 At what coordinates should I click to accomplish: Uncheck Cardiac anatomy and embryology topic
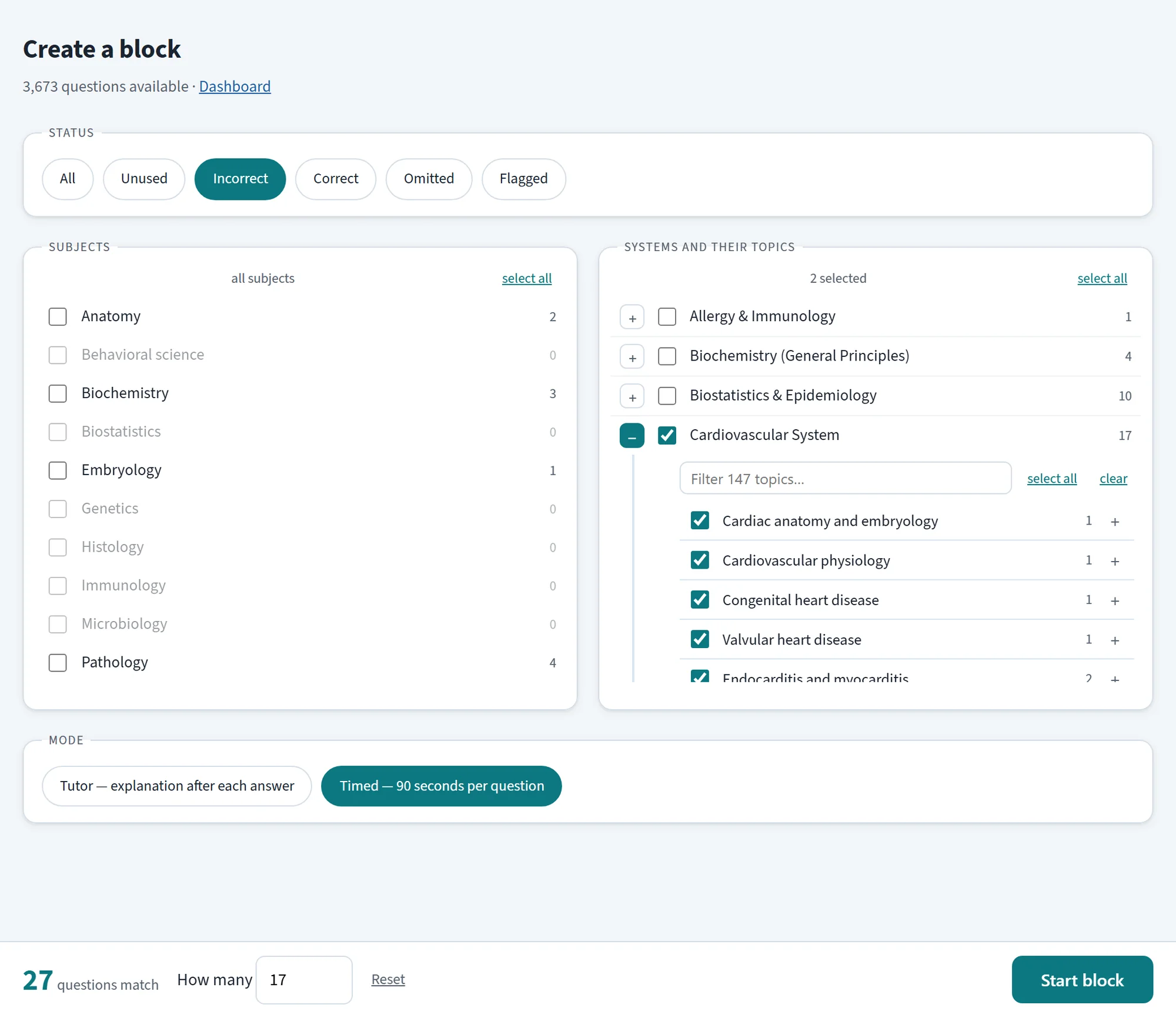[700, 520]
